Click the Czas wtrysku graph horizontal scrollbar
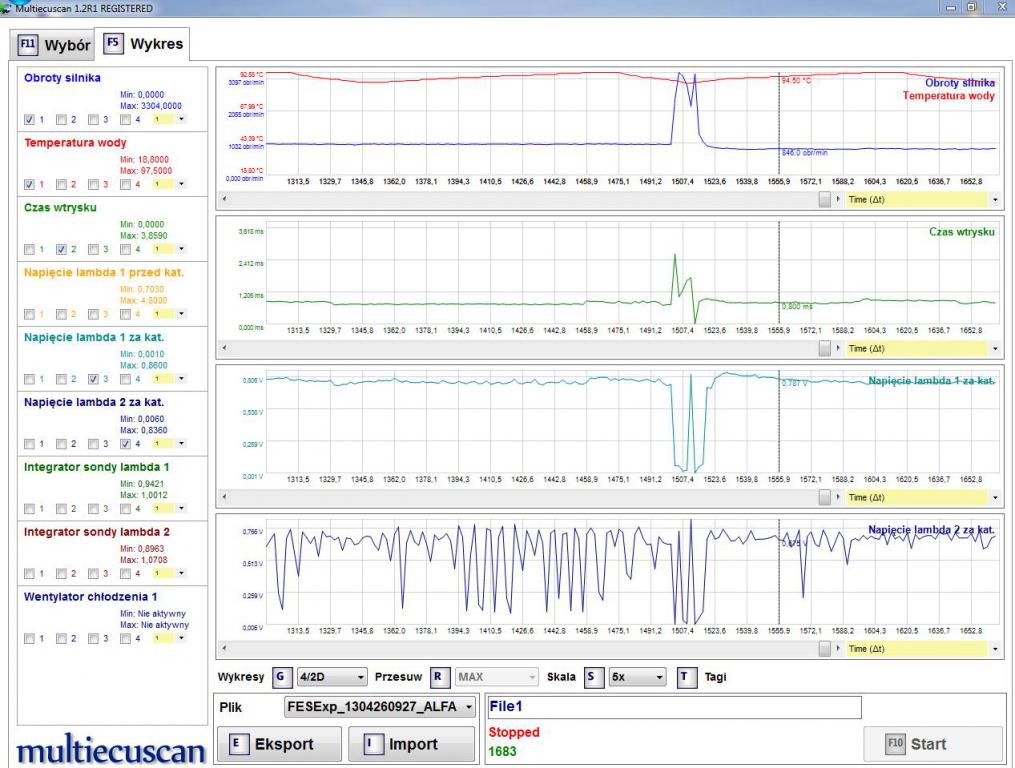This screenshot has width=1015, height=768. tap(520, 348)
